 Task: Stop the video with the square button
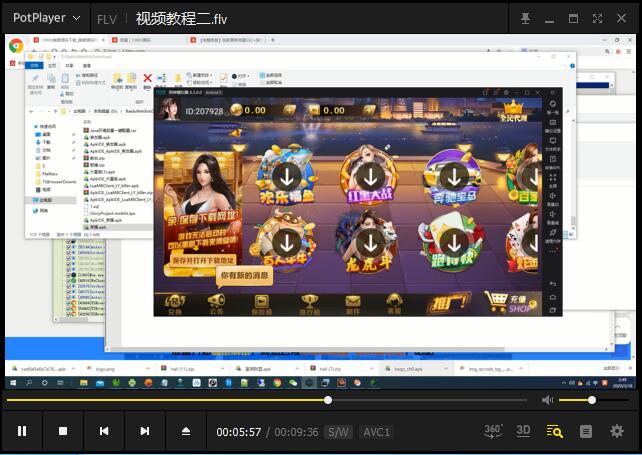pos(63,431)
